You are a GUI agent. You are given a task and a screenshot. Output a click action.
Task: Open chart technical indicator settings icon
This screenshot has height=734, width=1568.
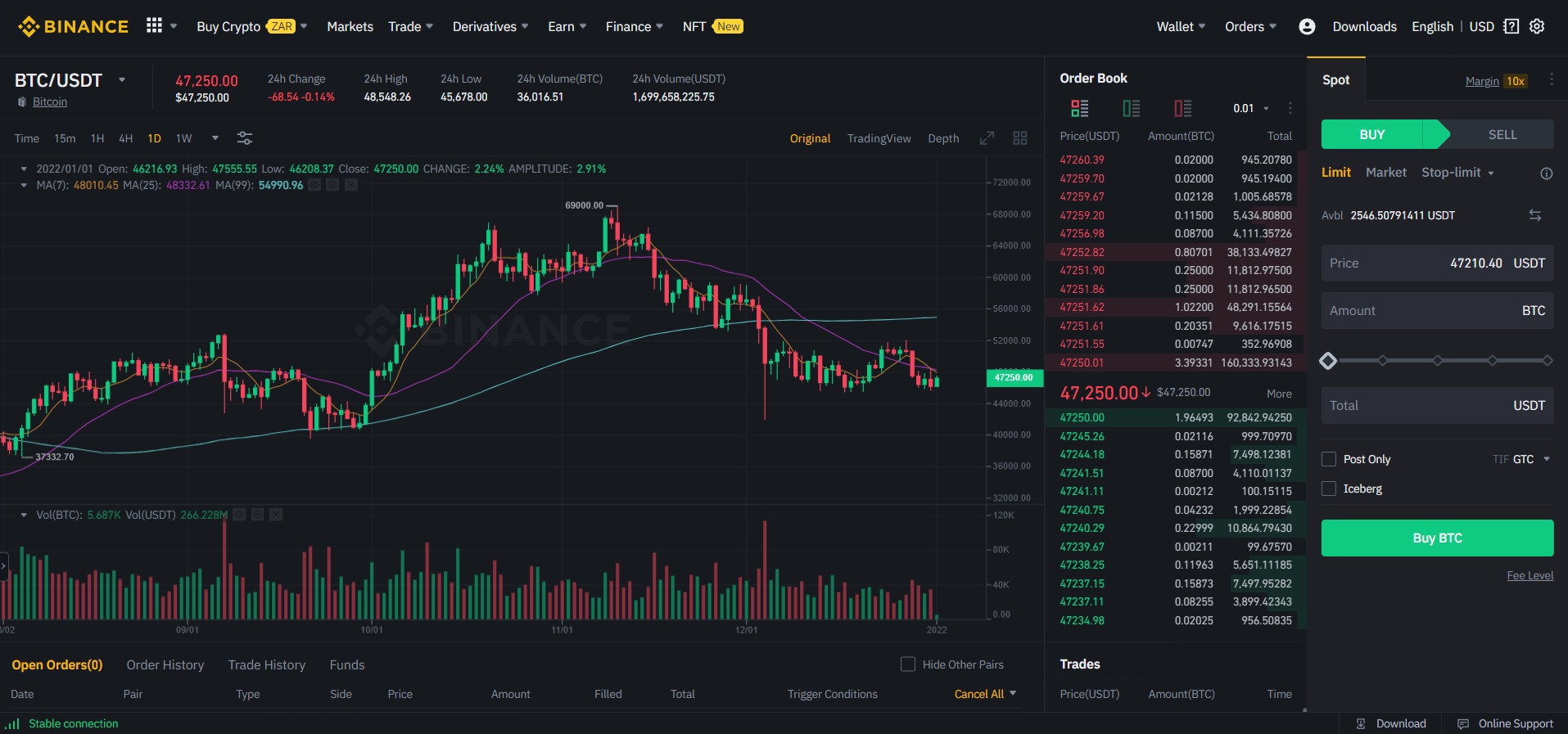coord(244,138)
